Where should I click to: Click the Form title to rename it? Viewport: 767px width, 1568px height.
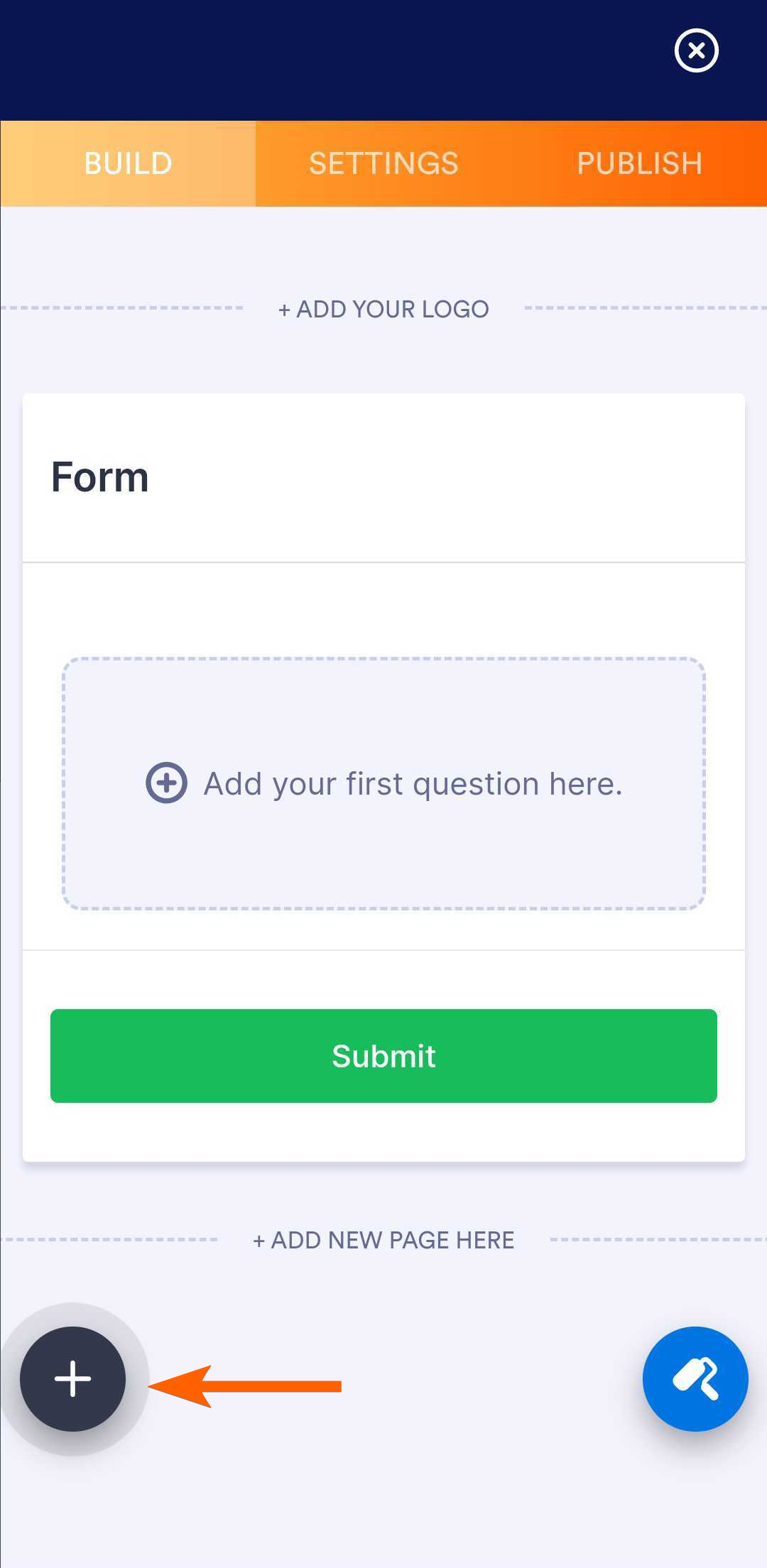point(99,476)
